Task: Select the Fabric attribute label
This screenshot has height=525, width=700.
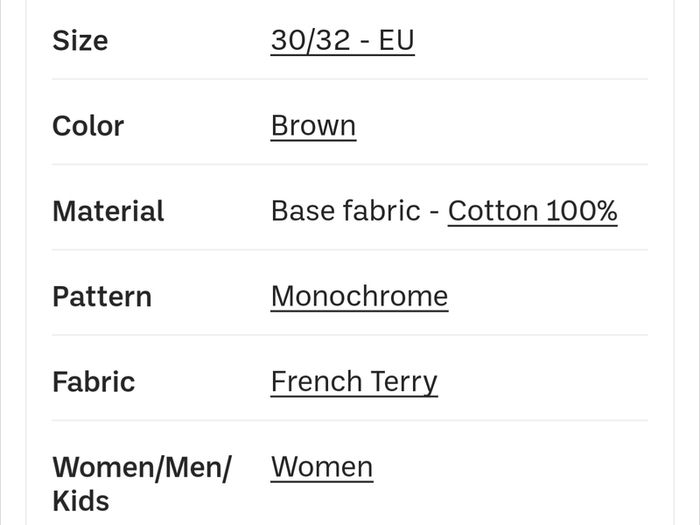Action: click(x=94, y=382)
